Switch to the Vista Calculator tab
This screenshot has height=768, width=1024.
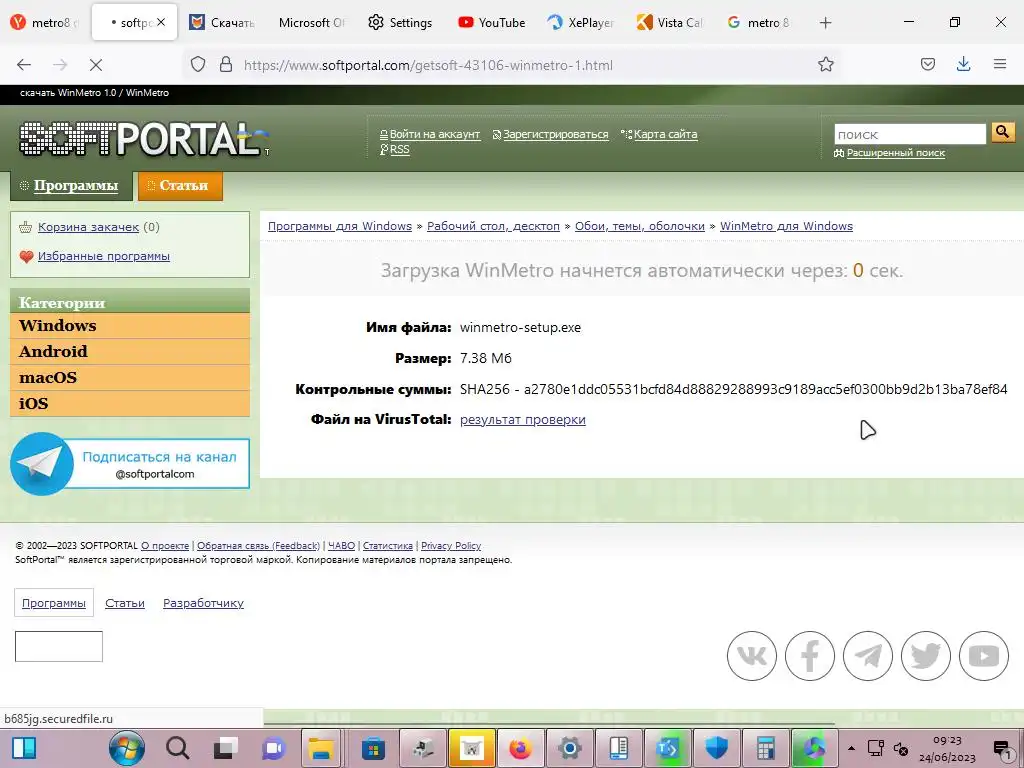tap(669, 23)
